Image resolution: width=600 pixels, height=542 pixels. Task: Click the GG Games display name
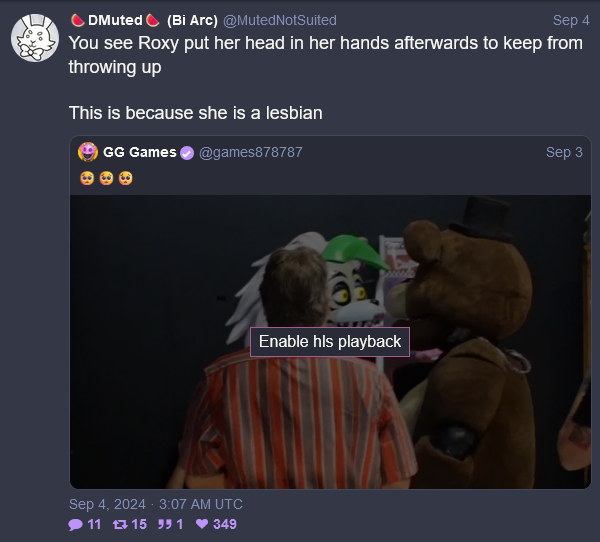pyautogui.click(x=140, y=152)
